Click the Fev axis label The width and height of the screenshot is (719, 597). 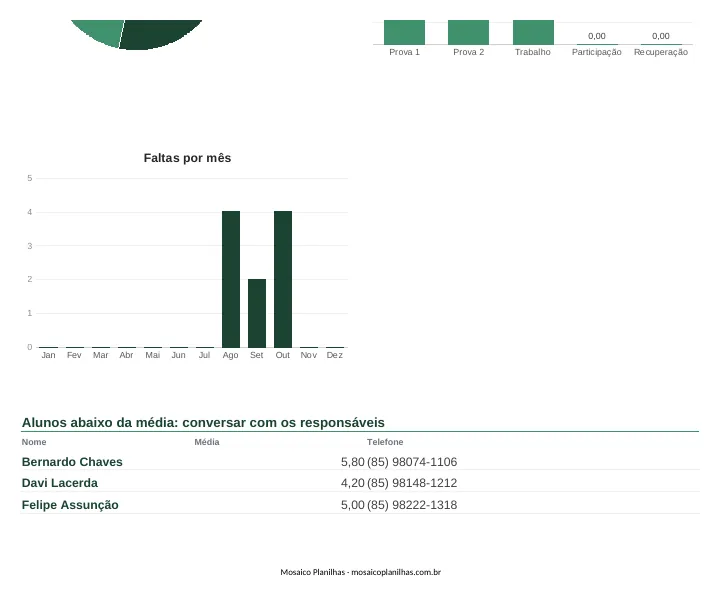(74, 355)
